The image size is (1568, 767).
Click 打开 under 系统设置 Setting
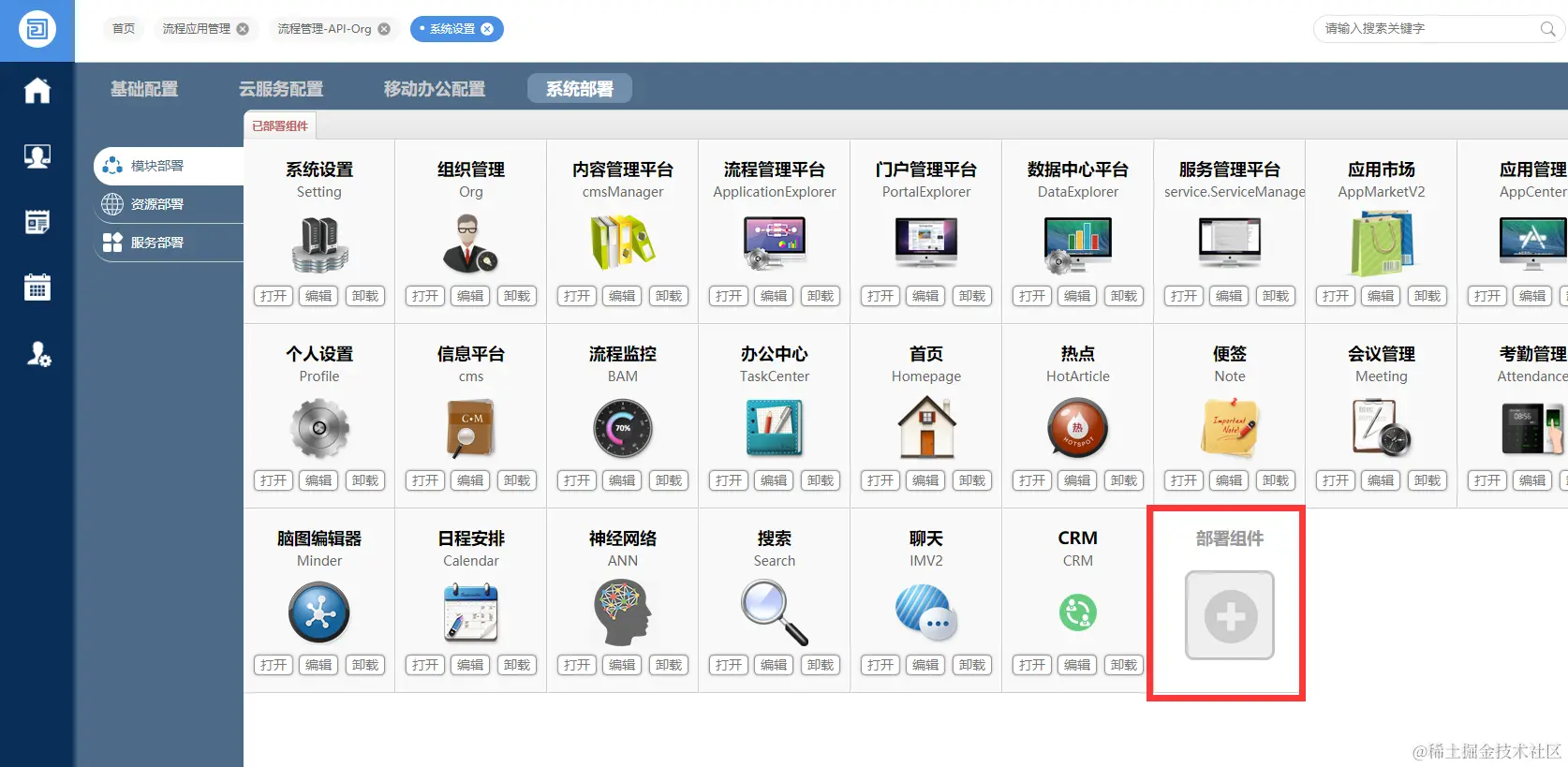(274, 296)
